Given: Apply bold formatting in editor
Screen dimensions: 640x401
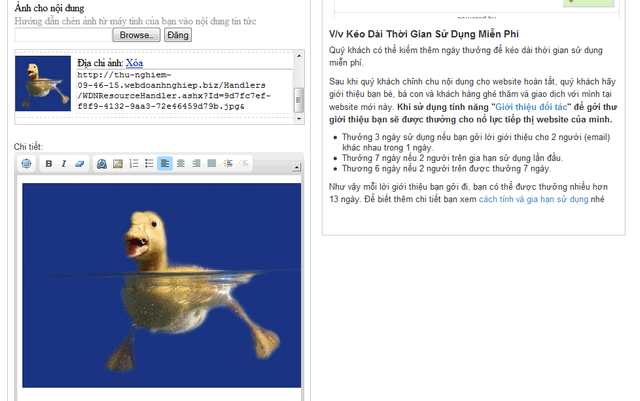Looking at the screenshot, I should [x=49, y=164].
